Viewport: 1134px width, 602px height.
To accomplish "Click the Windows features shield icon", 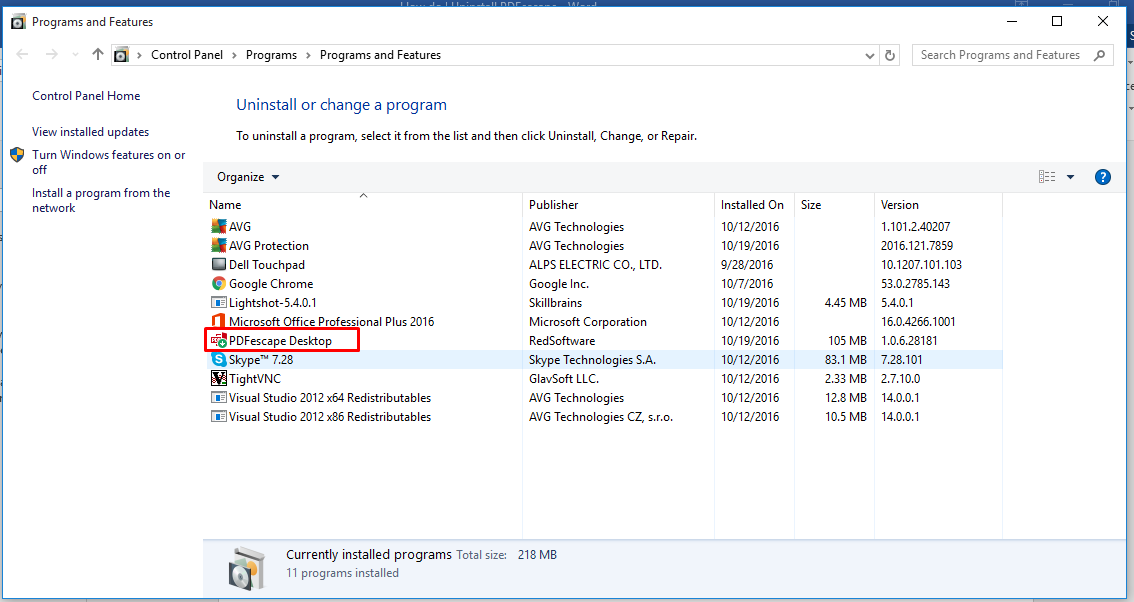I will (17, 155).
